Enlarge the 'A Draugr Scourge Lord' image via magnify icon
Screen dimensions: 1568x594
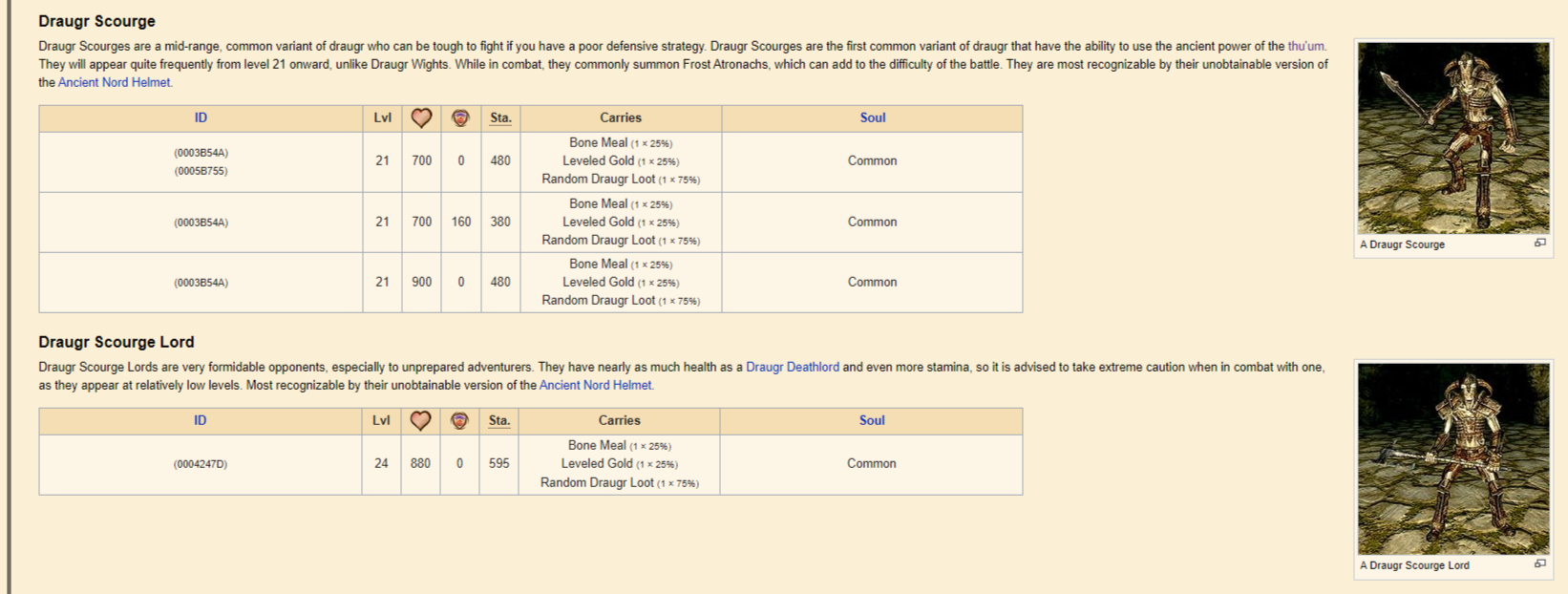pyautogui.click(x=1540, y=564)
